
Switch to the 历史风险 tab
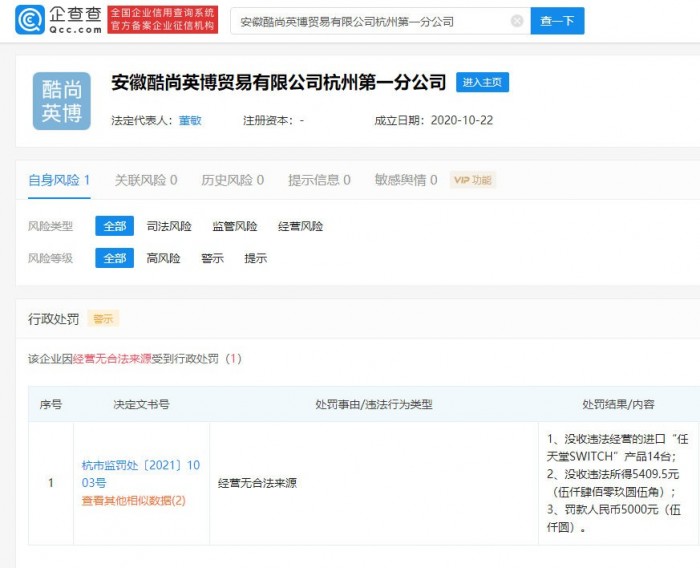tap(232, 180)
